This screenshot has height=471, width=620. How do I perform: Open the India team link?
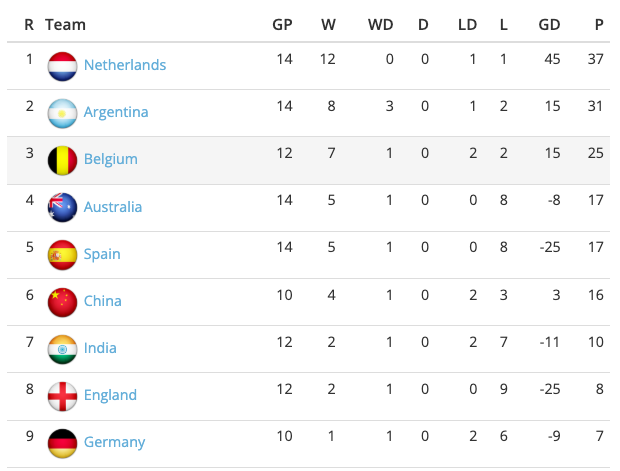pos(100,348)
